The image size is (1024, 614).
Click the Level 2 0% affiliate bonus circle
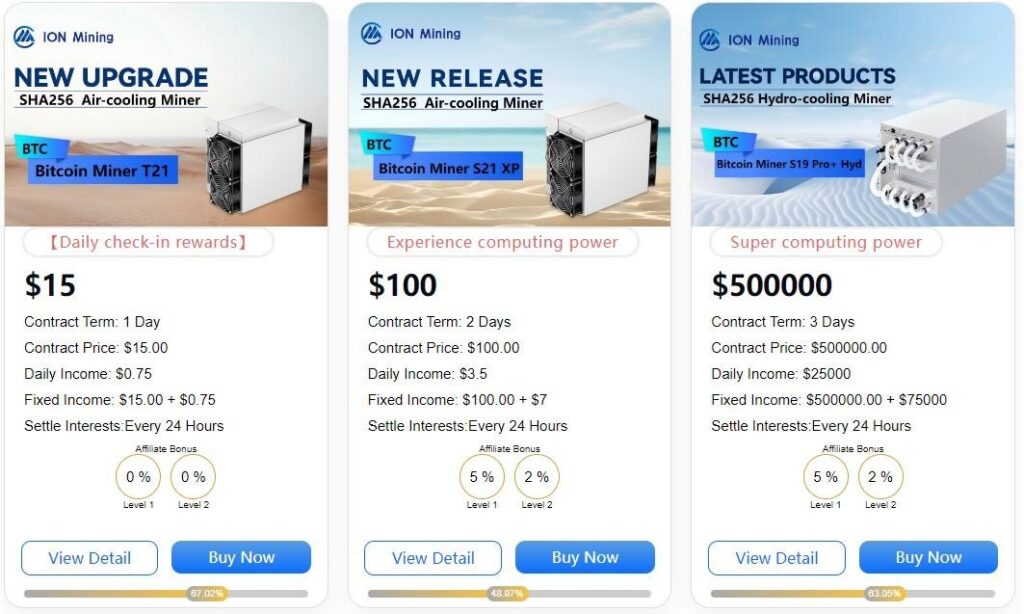pyautogui.click(x=192, y=477)
